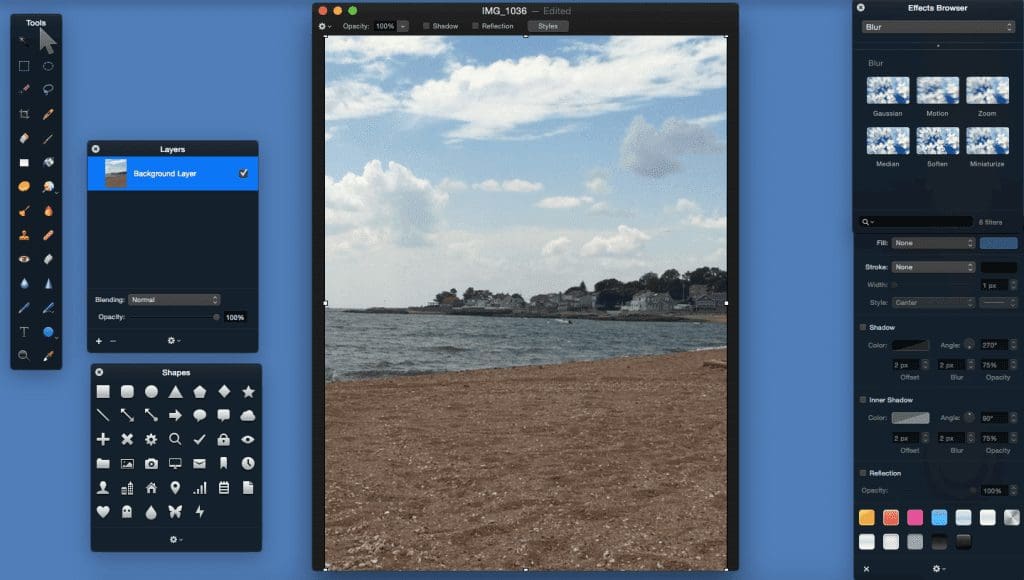
Task: Open the Blending mode Normal dropdown
Action: (174, 300)
